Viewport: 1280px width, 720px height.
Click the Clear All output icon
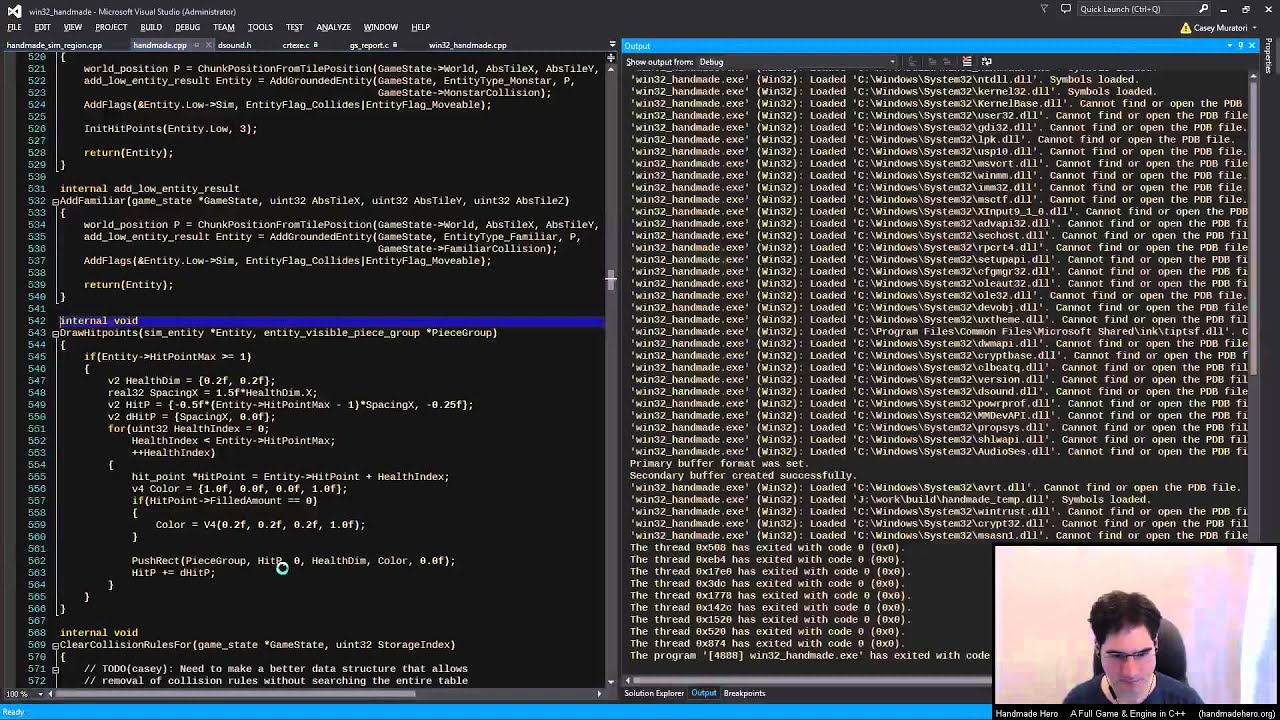(x=967, y=62)
